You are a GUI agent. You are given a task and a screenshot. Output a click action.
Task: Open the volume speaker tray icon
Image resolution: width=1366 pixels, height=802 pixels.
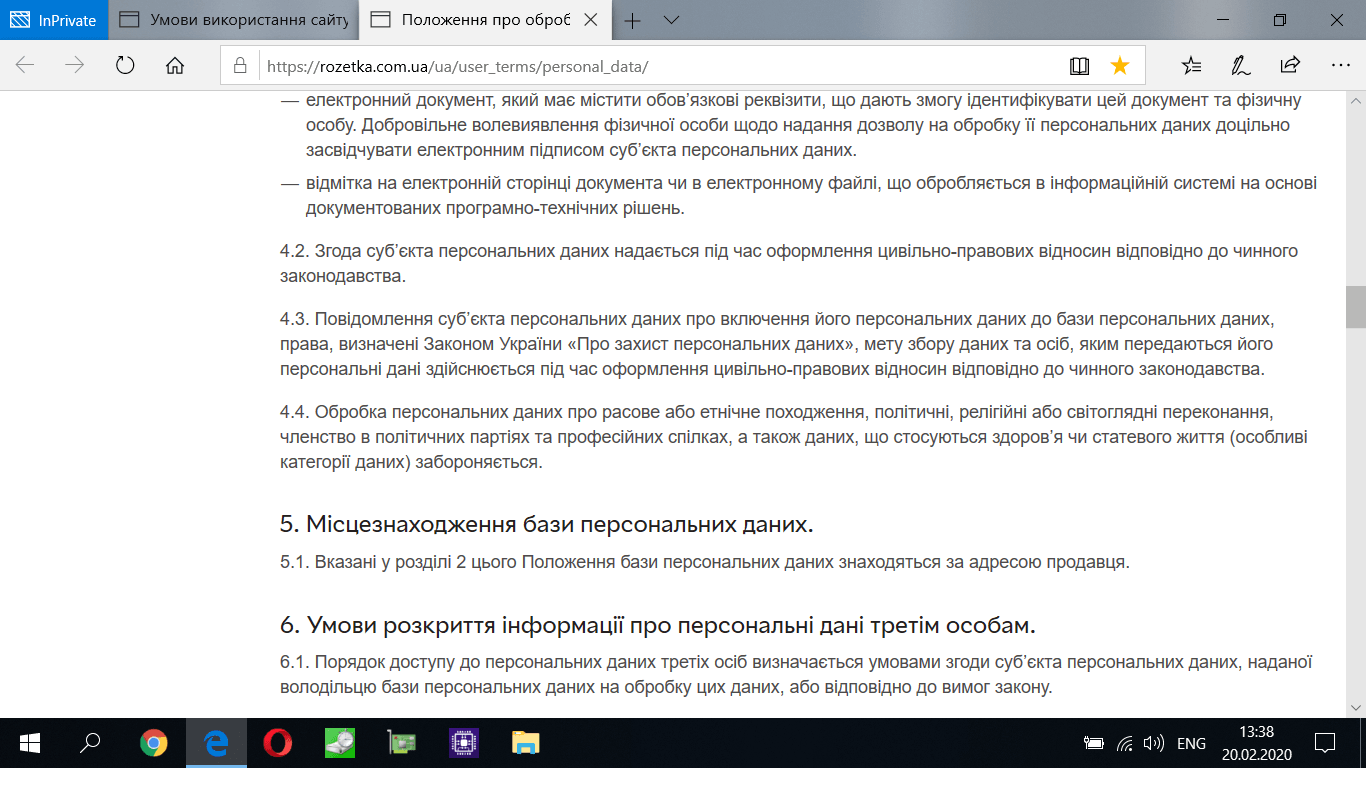pos(1154,744)
